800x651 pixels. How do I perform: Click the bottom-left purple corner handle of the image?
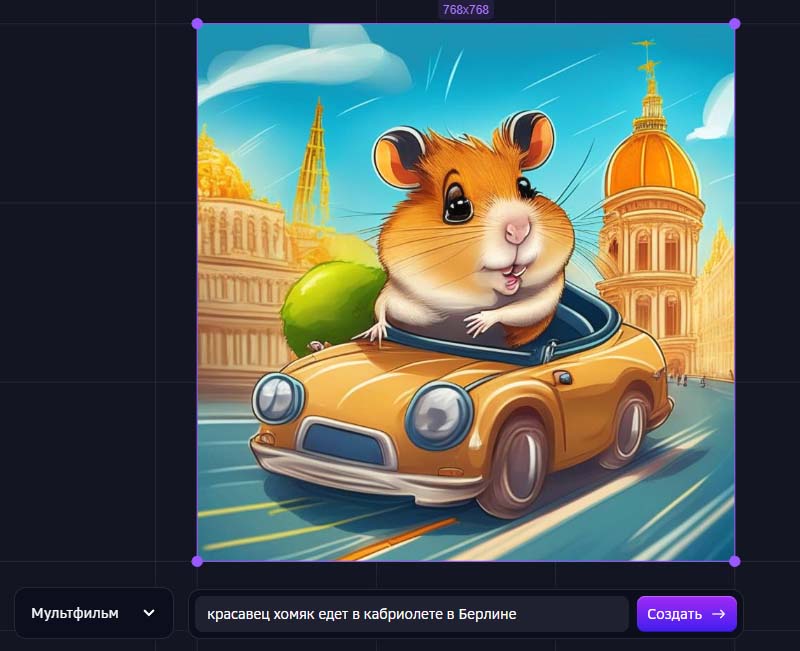click(x=197, y=561)
